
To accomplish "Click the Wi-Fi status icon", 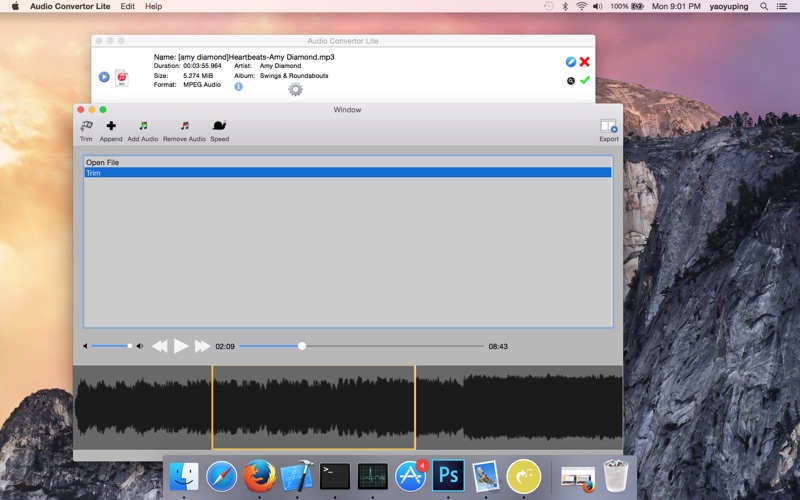I will pyautogui.click(x=581, y=6).
